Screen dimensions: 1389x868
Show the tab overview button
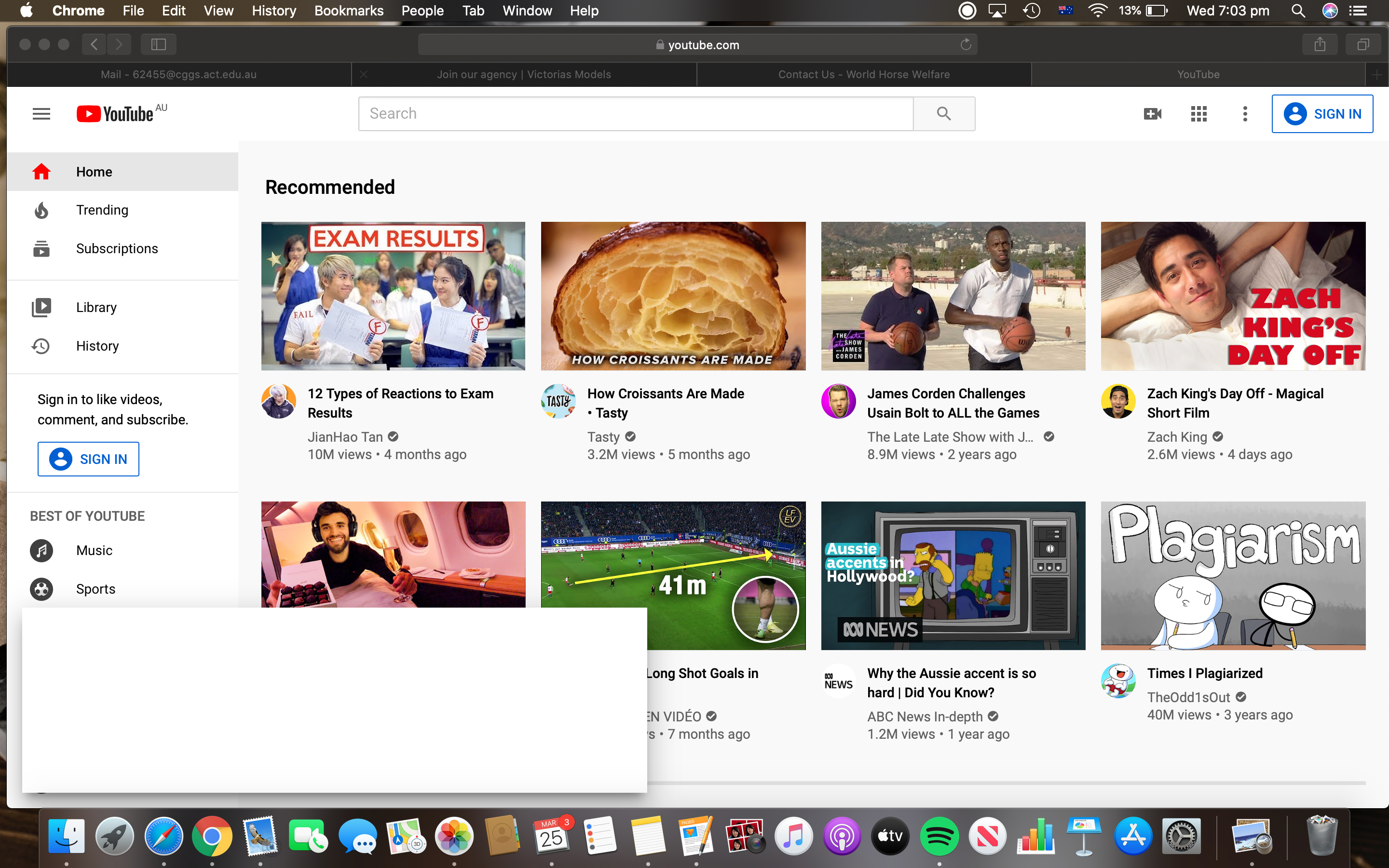coord(1363,44)
